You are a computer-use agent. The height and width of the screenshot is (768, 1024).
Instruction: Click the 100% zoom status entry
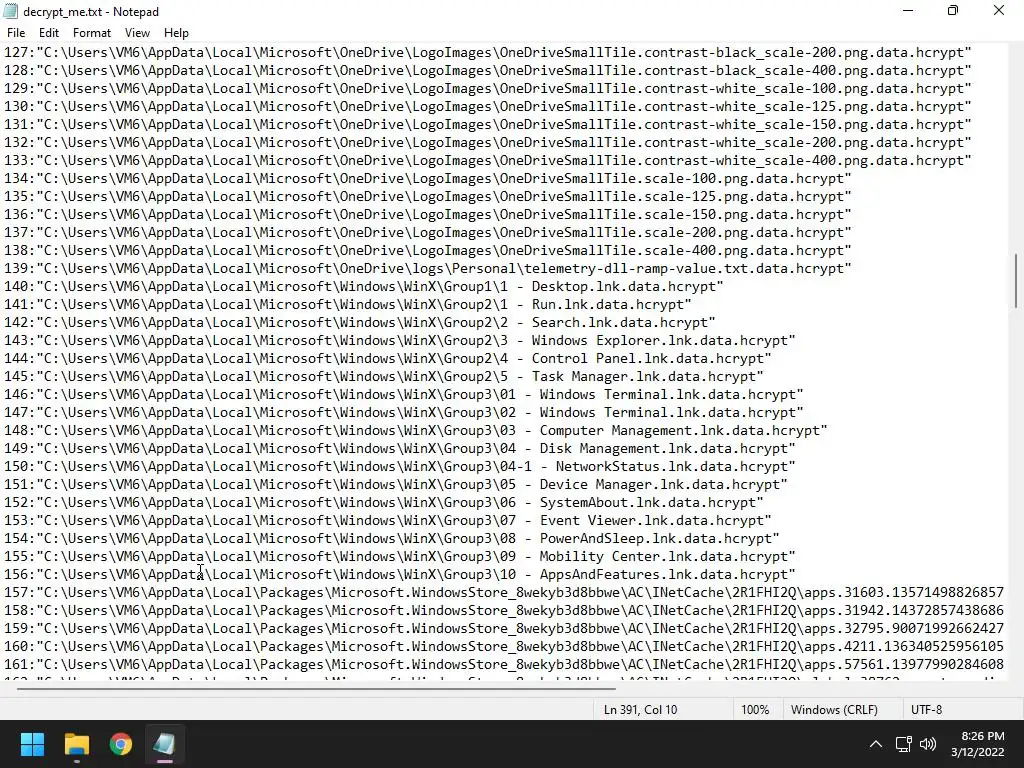[755, 709]
